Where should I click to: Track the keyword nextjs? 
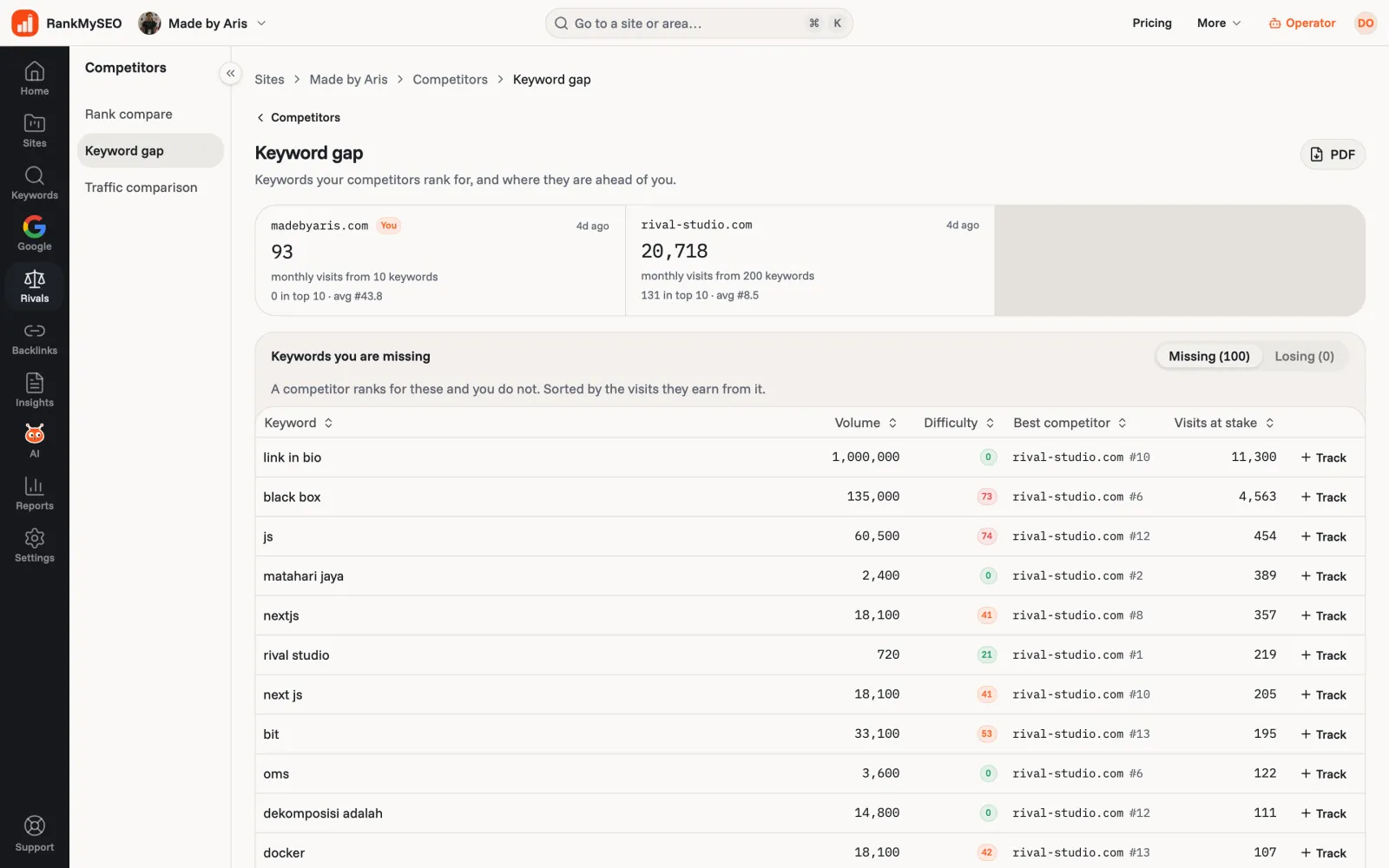coord(1323,616)
